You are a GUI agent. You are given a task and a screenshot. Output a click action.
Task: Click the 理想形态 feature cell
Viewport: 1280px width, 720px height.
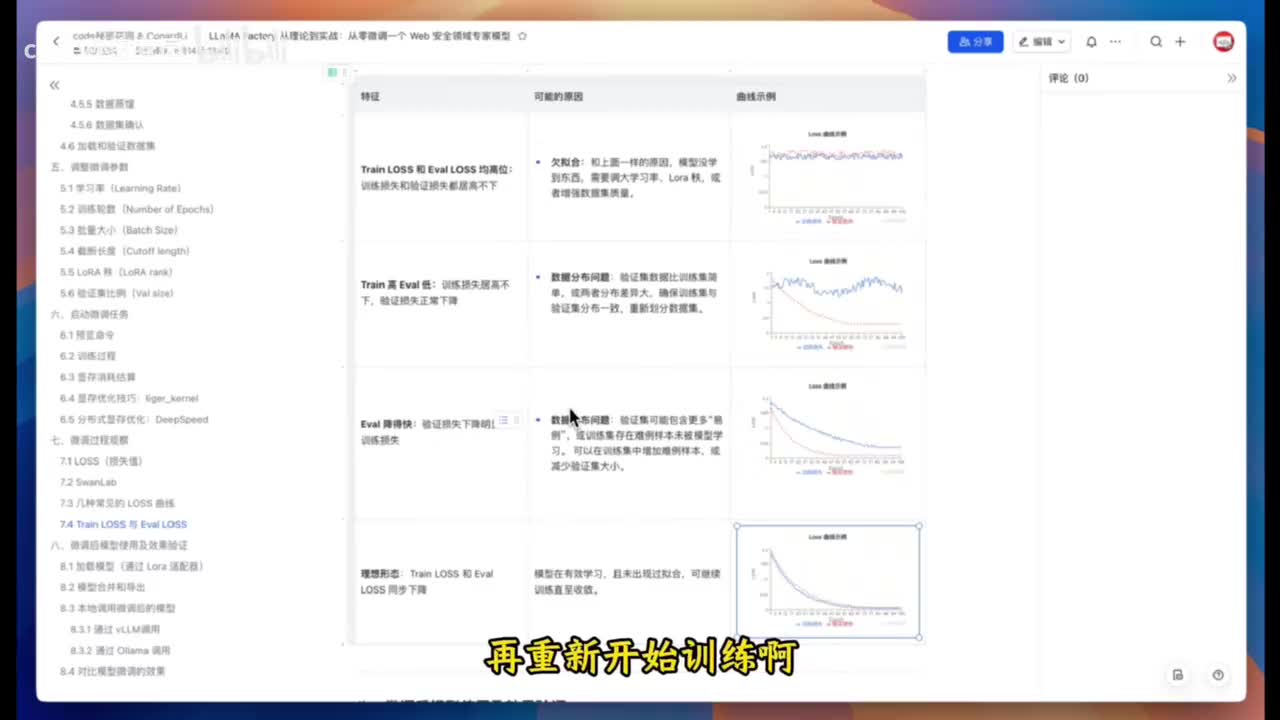tap(440, 582)
